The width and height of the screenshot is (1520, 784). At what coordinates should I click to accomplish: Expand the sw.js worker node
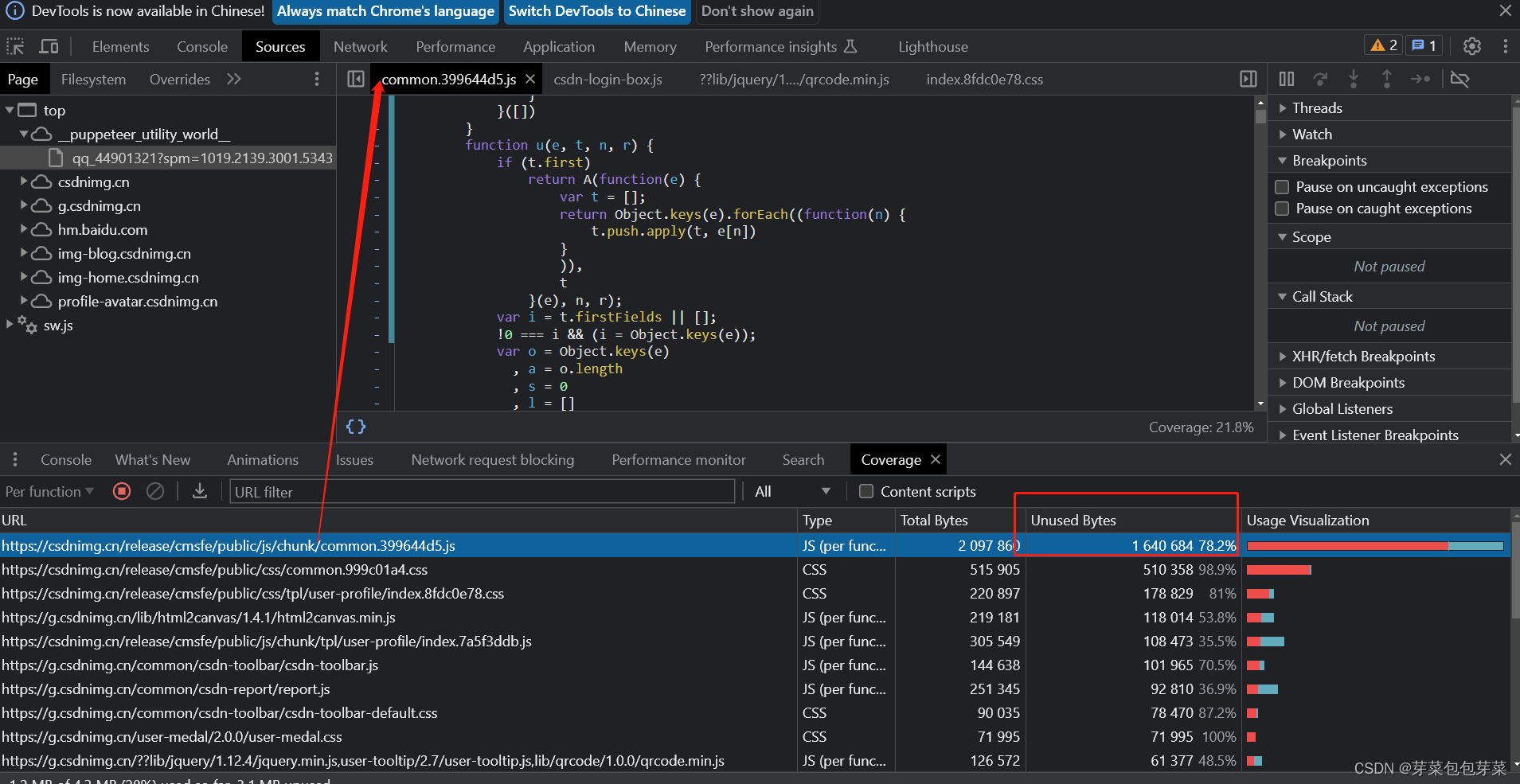tap(10, 324)
